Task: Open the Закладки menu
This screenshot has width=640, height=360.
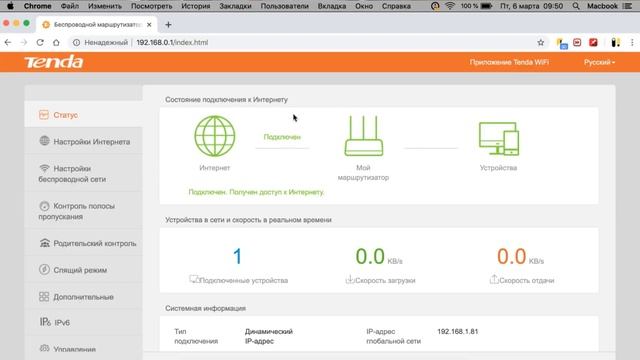Action: 236,6
